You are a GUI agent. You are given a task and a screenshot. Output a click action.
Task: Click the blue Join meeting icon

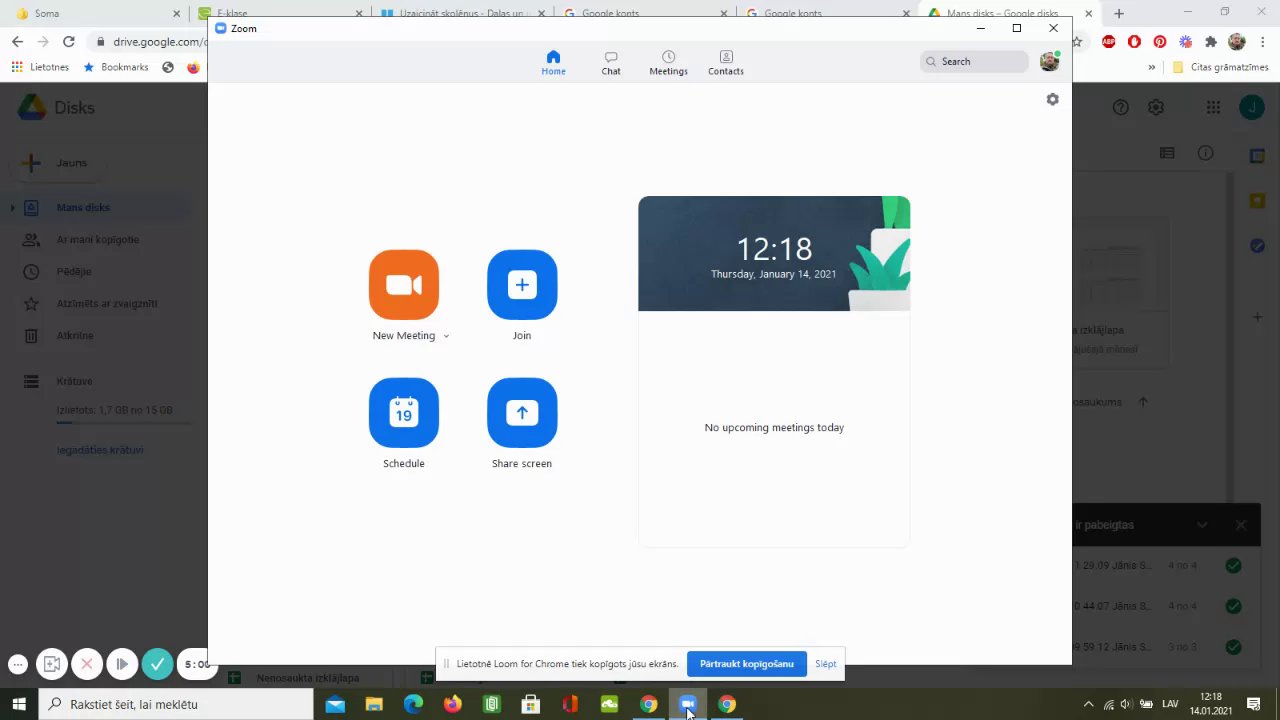pyautogui.click(x=522, y=285)
